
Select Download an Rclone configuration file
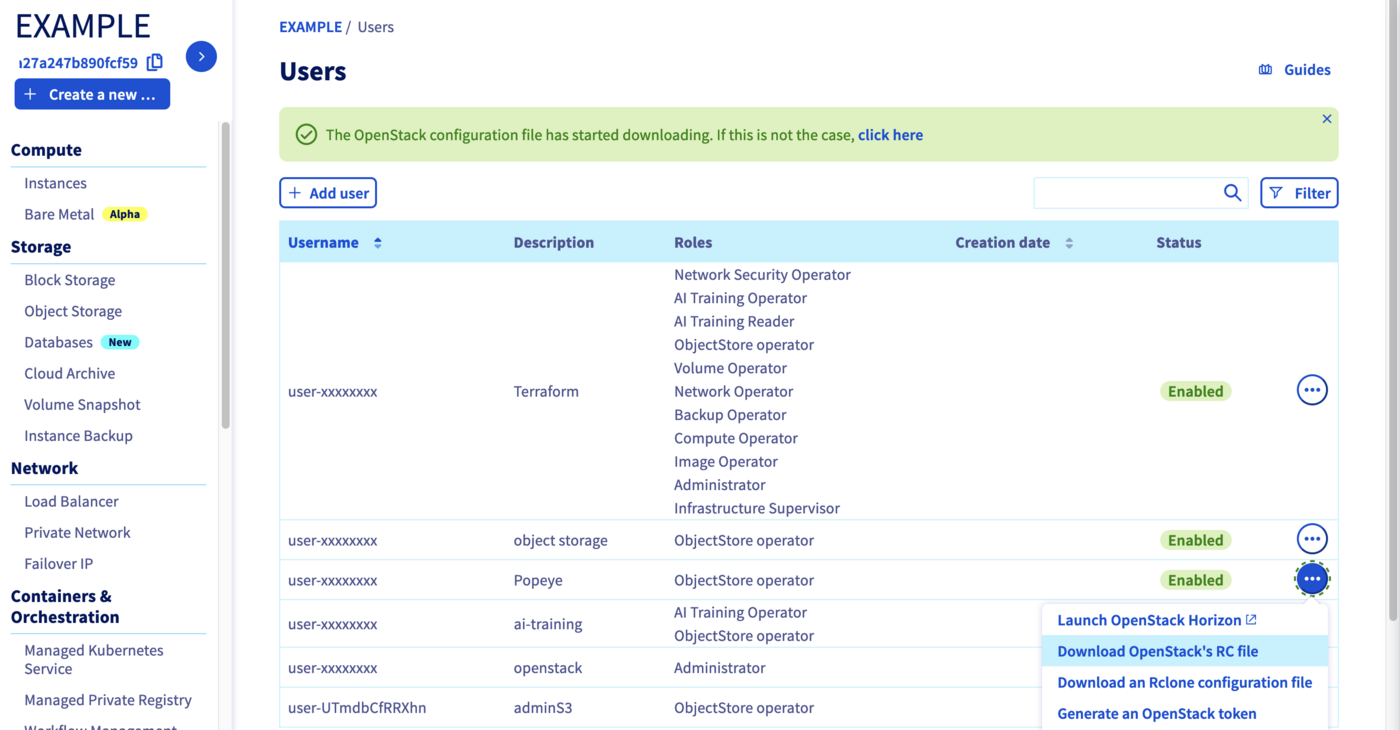(x=1184, y=682)
